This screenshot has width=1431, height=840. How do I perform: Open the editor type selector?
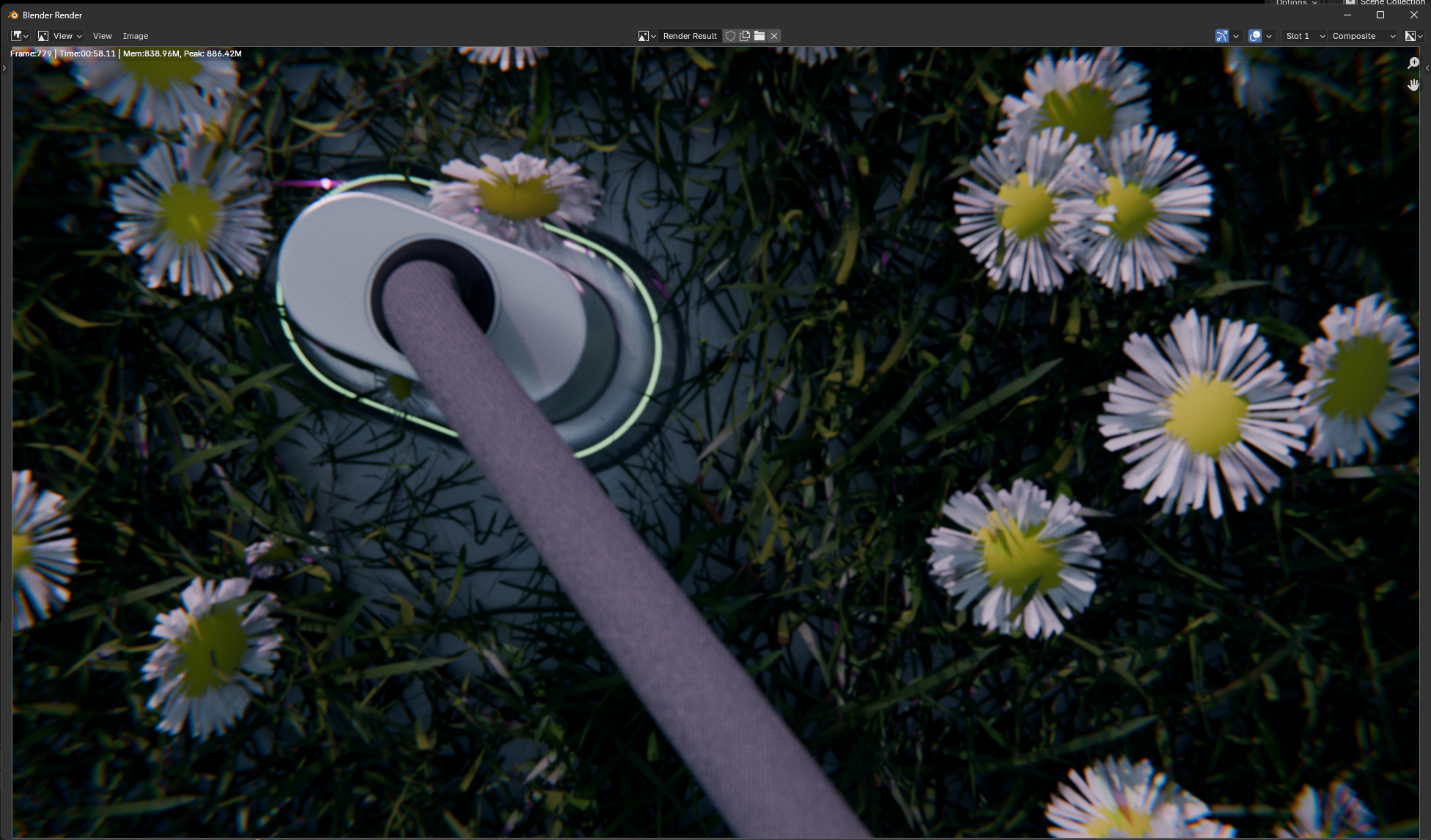[x=20, y=36]
